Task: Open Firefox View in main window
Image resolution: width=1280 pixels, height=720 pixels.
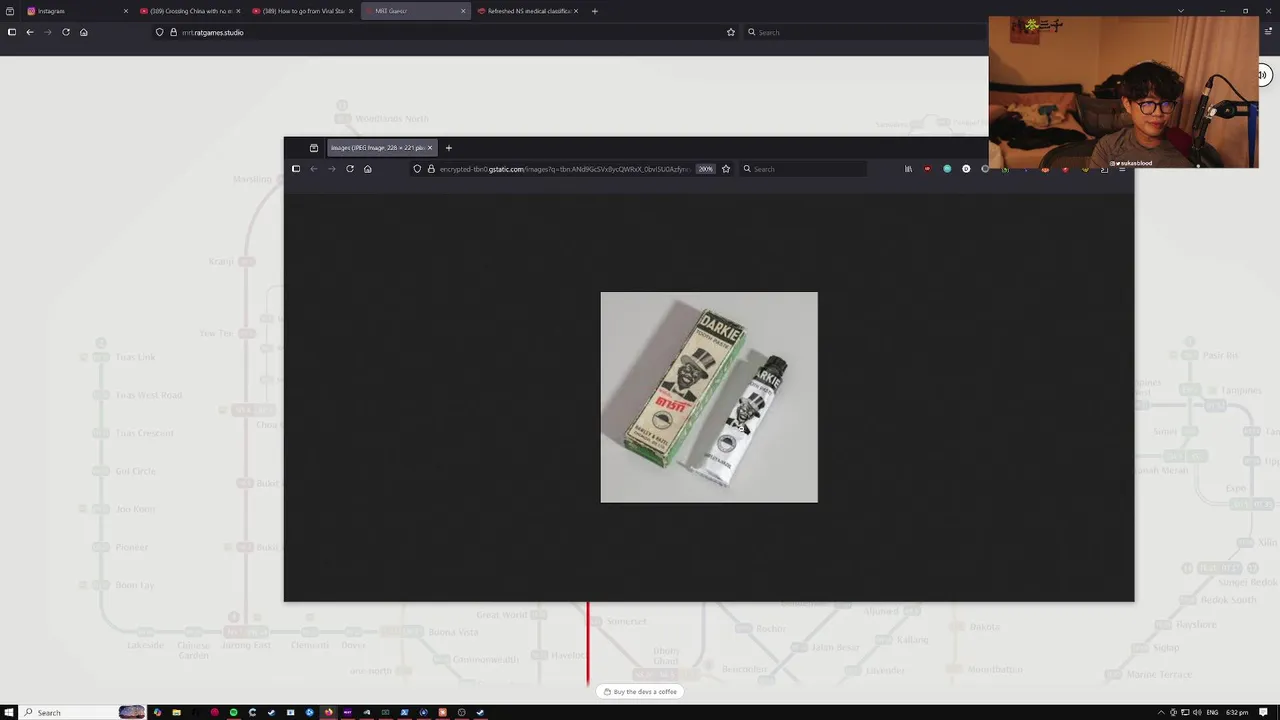Action: pyautogui.click(x=10, y=11)
